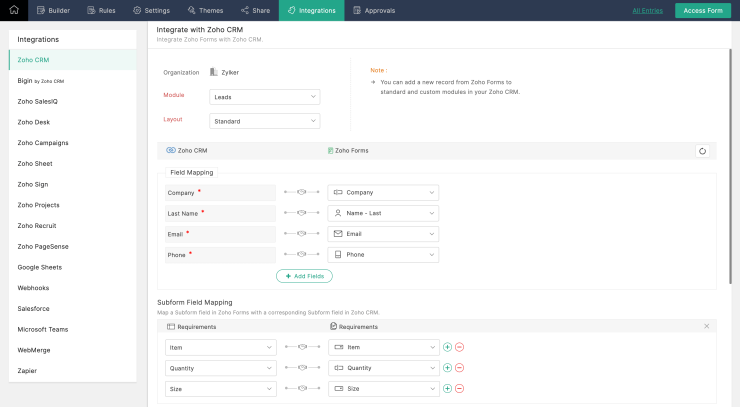Viewport: 740px width, 407px height.
Task: Click the Access Form button
Action: pos(703,10)
